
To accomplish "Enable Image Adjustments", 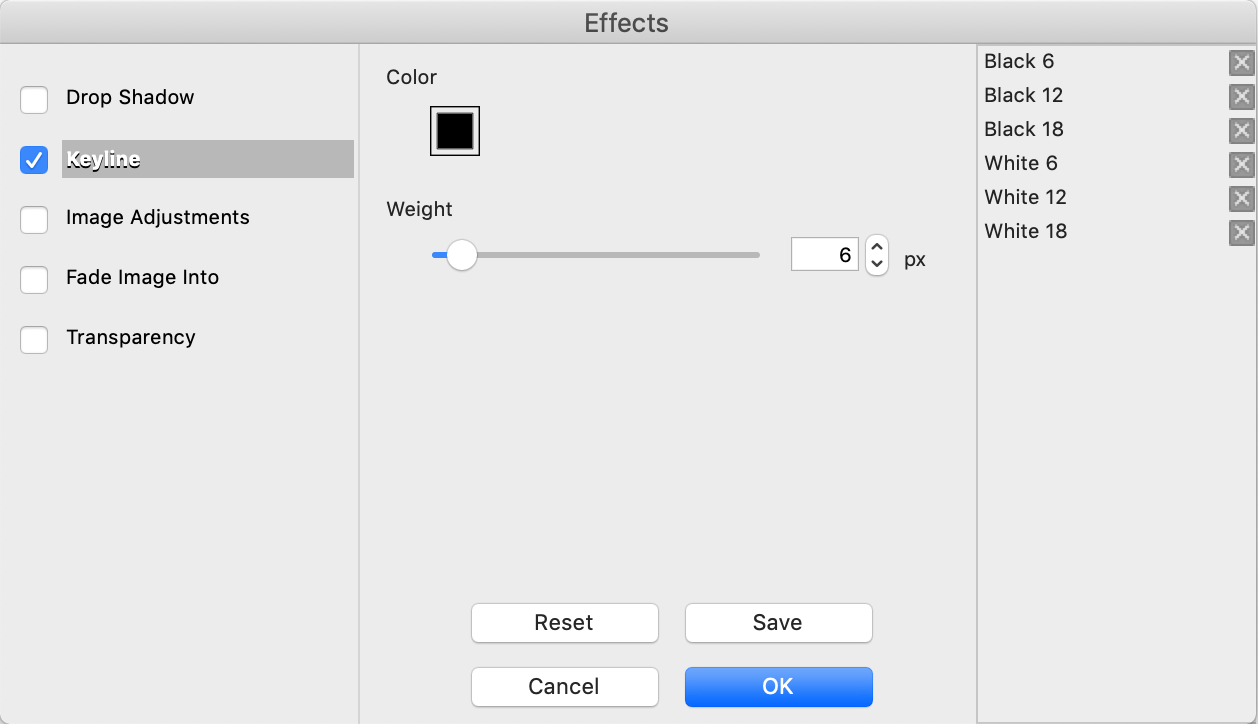I will click(x=33, y=220).
